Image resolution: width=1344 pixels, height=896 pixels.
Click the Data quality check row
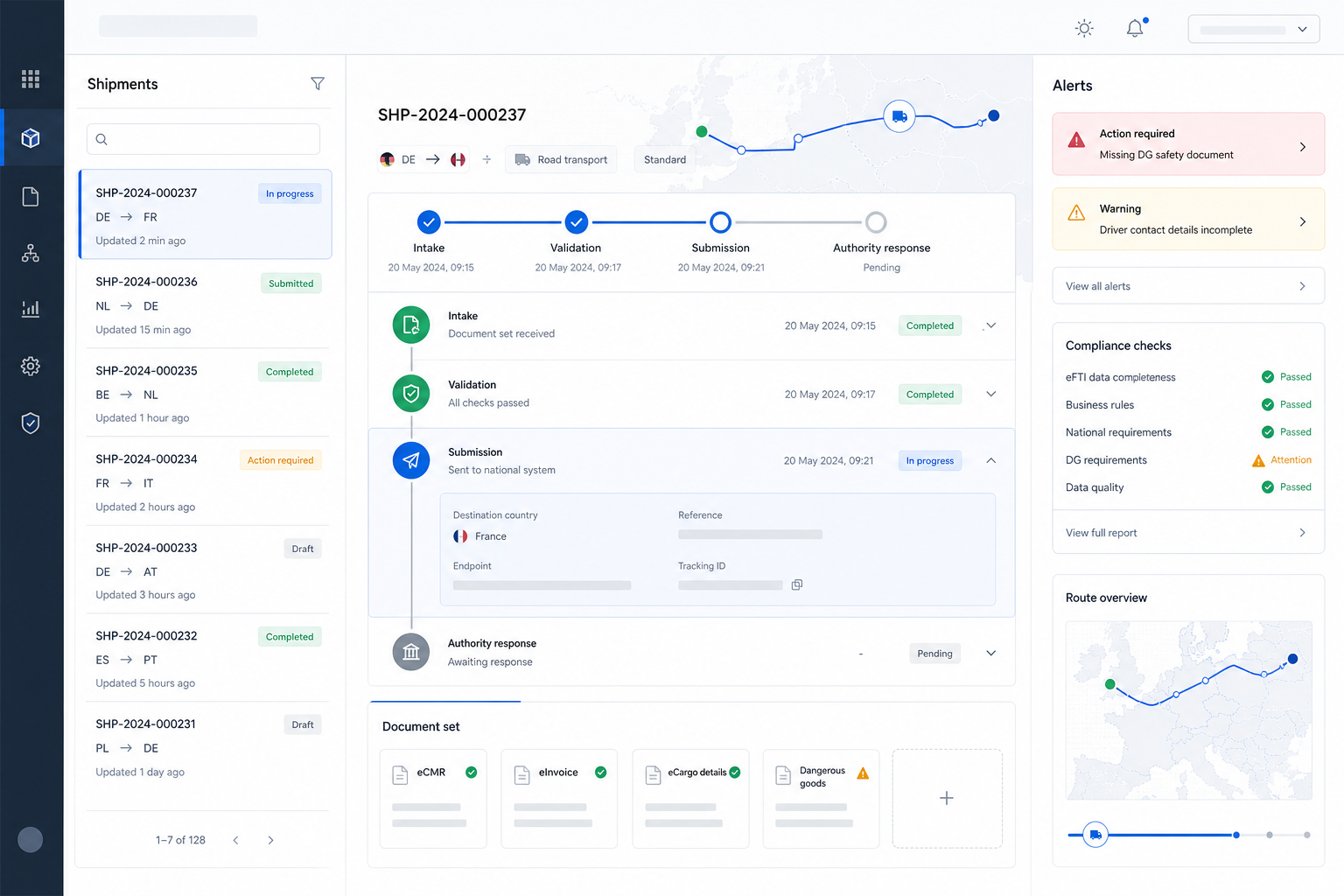1188,487
